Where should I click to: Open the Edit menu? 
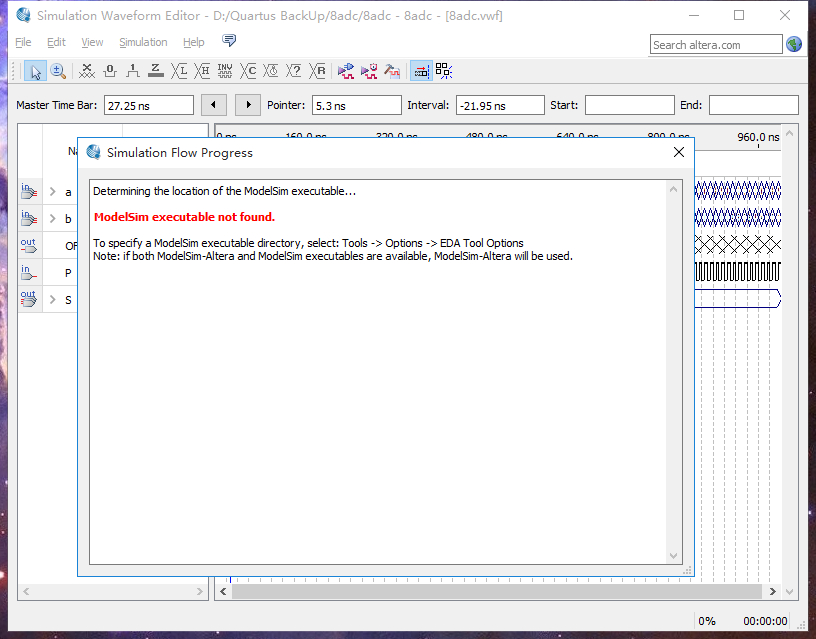56,42
